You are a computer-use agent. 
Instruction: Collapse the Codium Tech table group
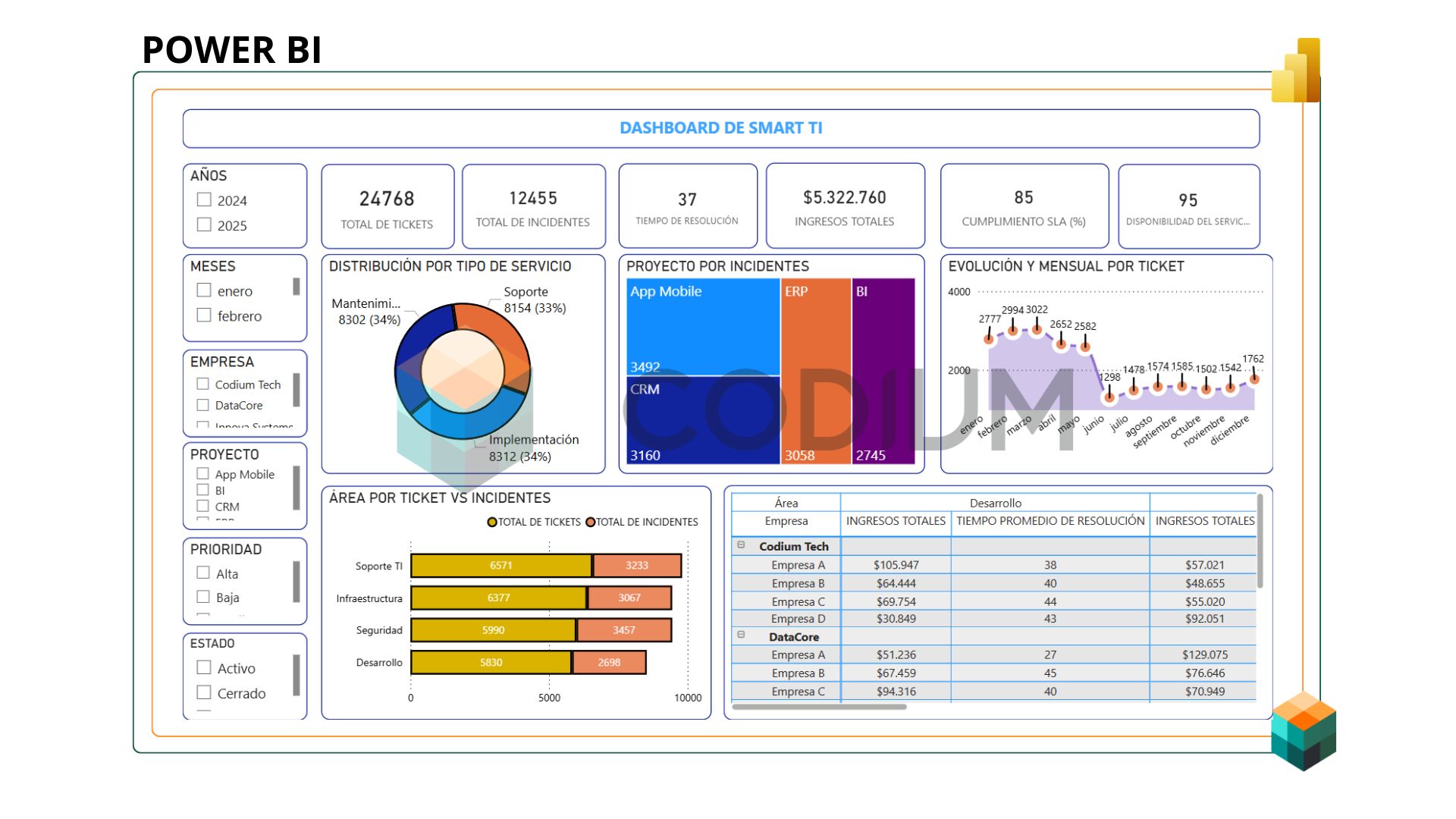click(x=742, y=545)
